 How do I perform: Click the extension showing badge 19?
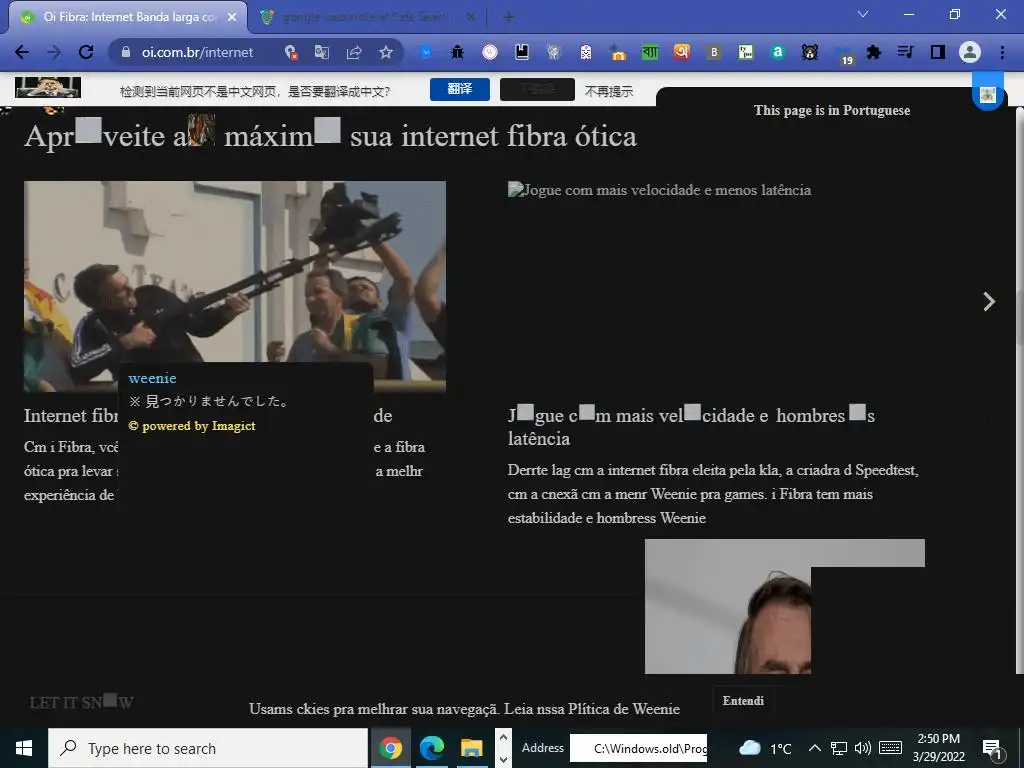[x=843, y=54]
